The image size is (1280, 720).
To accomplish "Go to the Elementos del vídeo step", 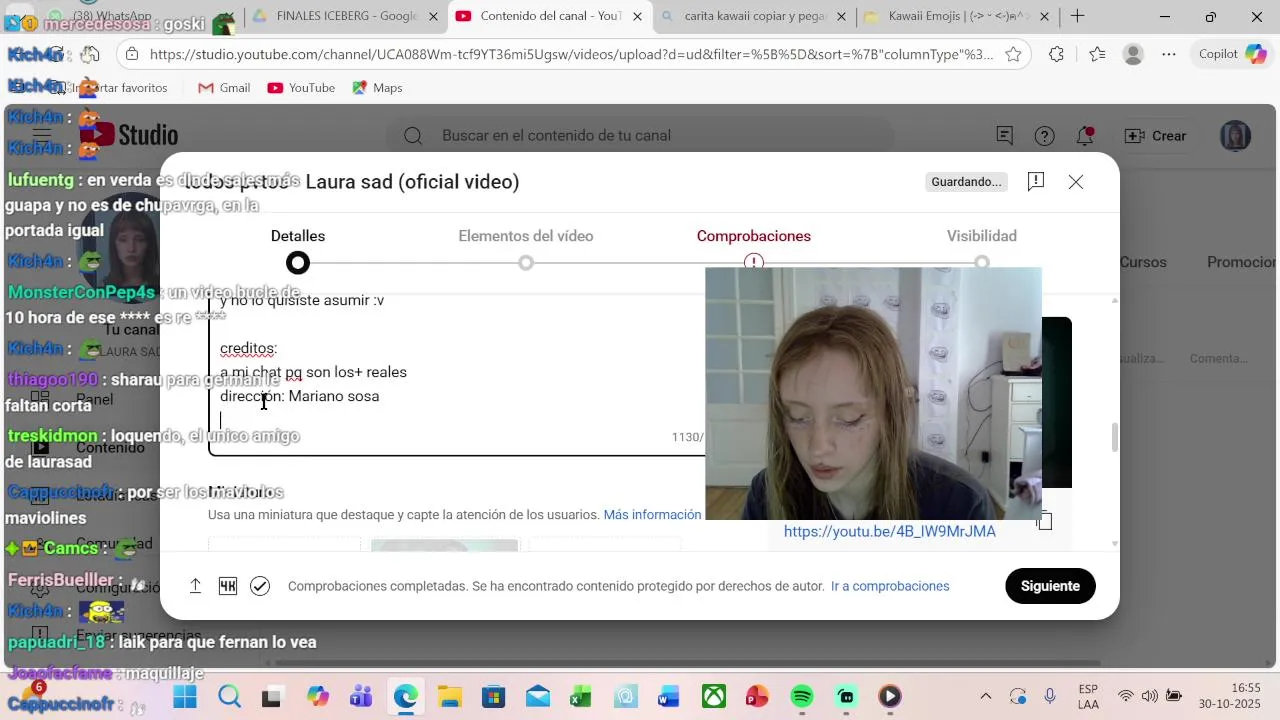I will [x=526, y=236].
